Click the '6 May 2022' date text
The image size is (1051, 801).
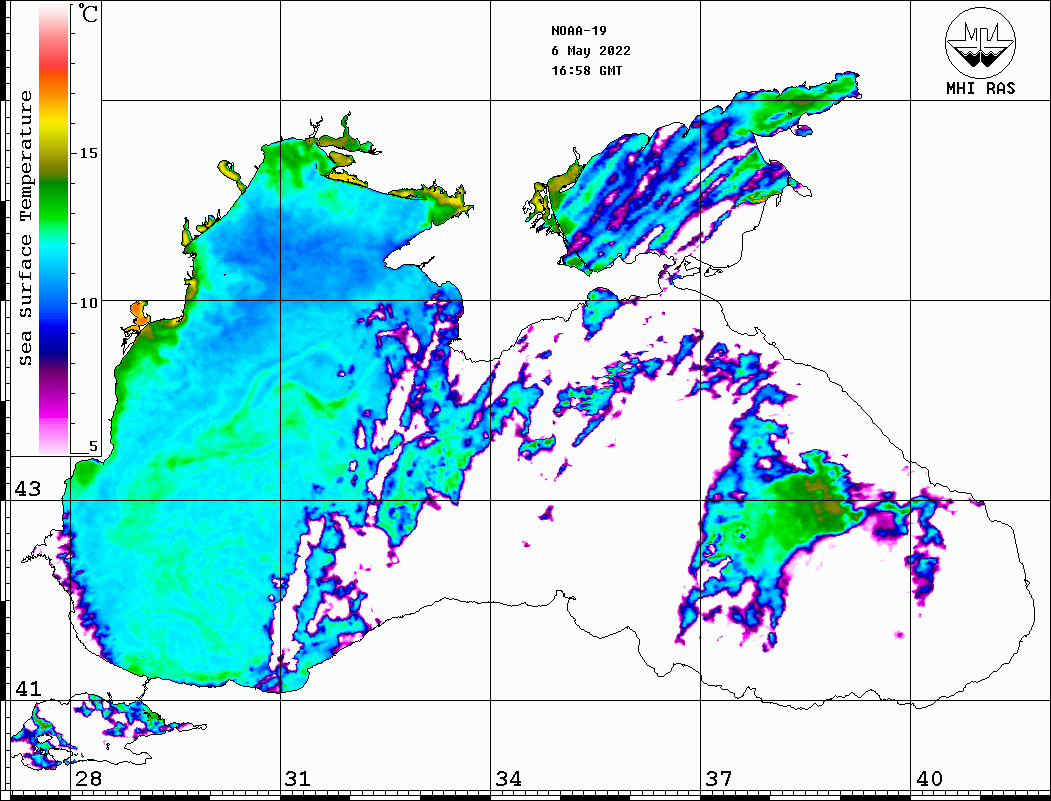click(x=591, y=51)
